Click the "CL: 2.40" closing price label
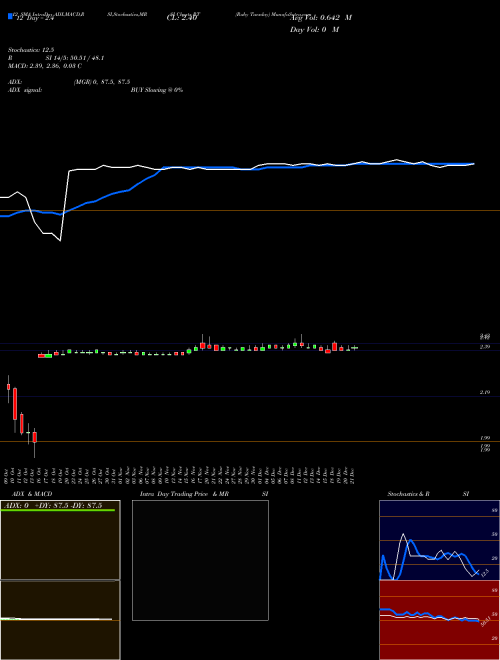This screenshot has height=660, width=500. (182, 17)
